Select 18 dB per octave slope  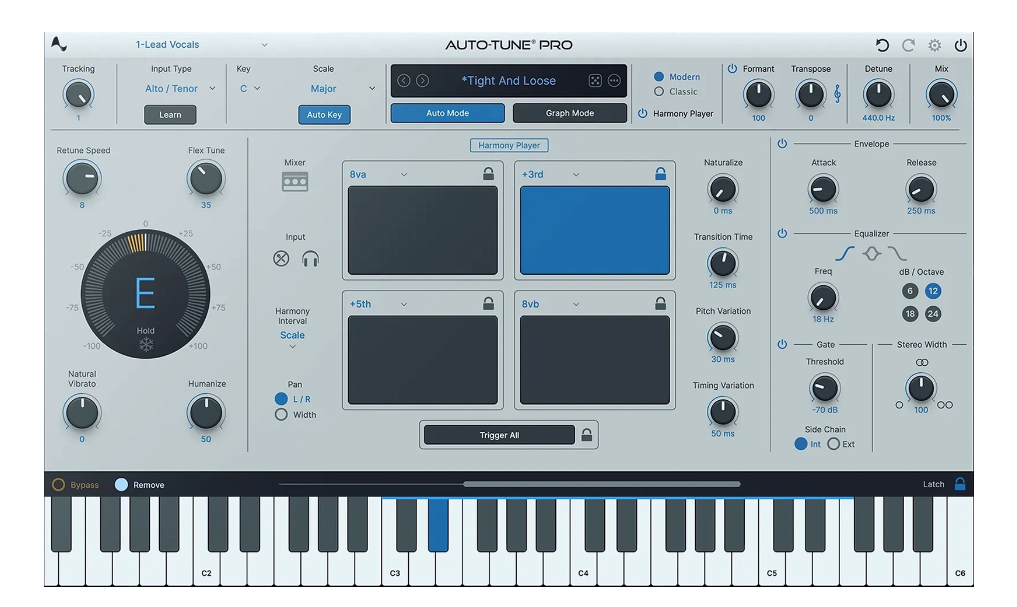(x=910, y=314)
